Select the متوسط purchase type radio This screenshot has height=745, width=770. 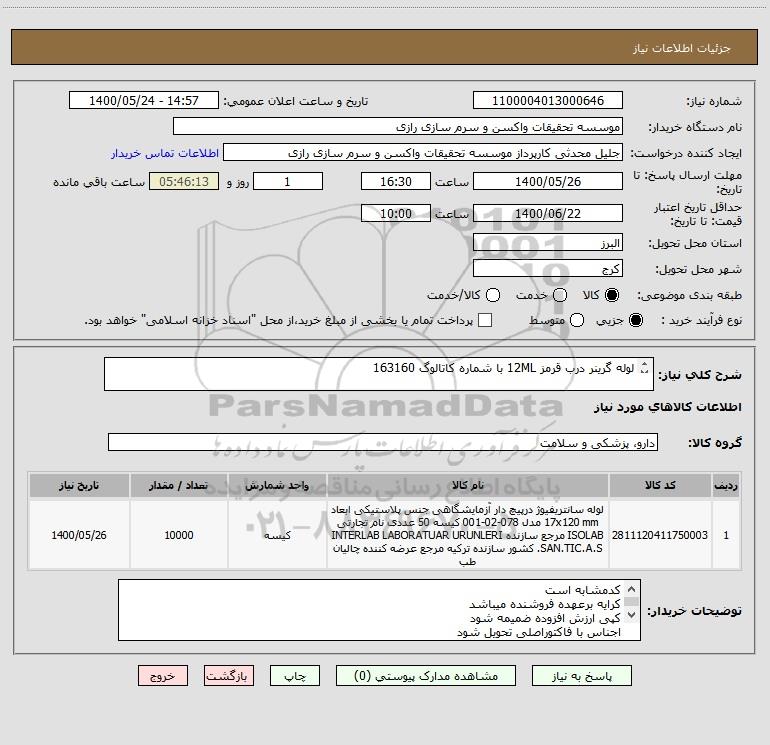click(577, 320)
